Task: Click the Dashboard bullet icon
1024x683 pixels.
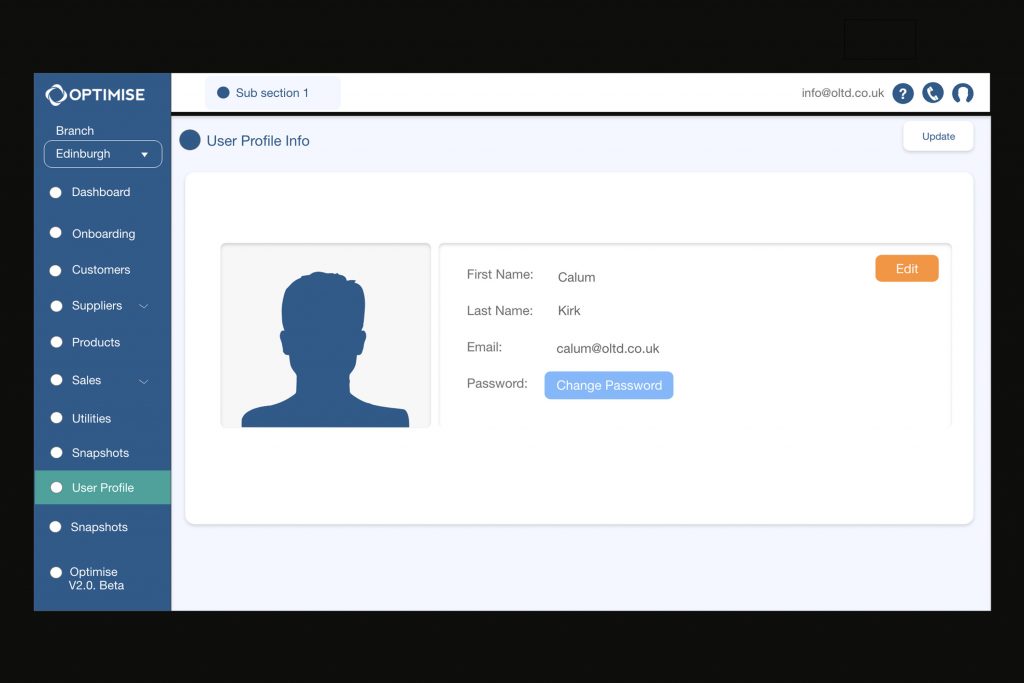Action: click(x=56, y=192)
